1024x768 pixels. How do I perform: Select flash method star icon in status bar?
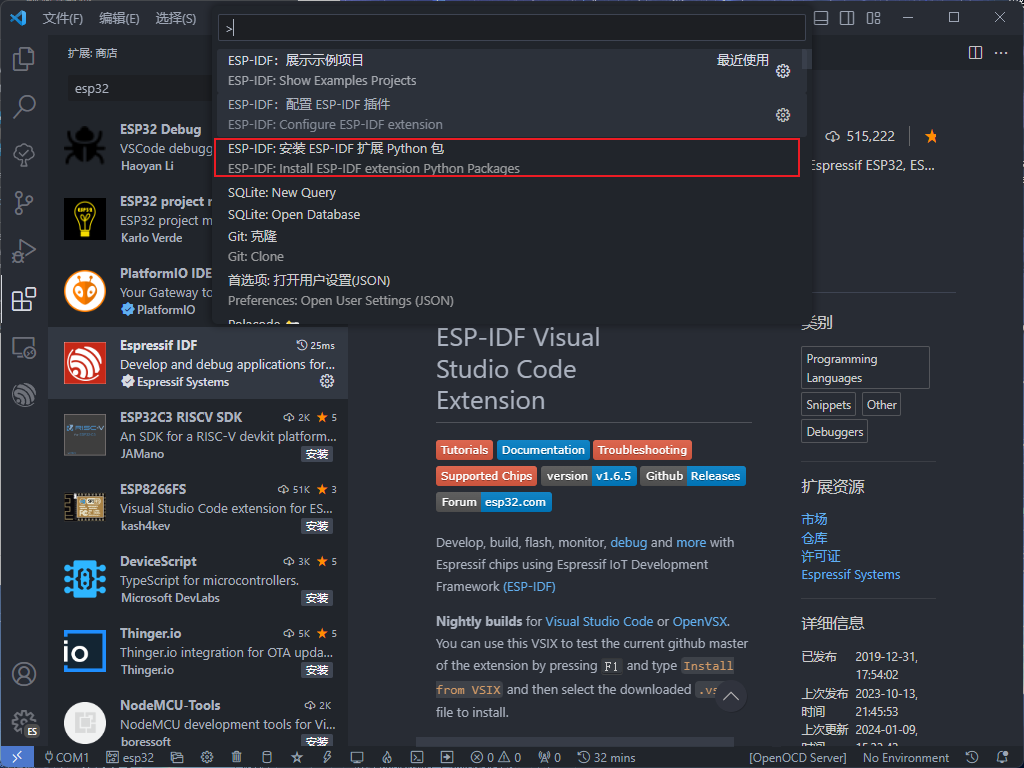point(297,758)
